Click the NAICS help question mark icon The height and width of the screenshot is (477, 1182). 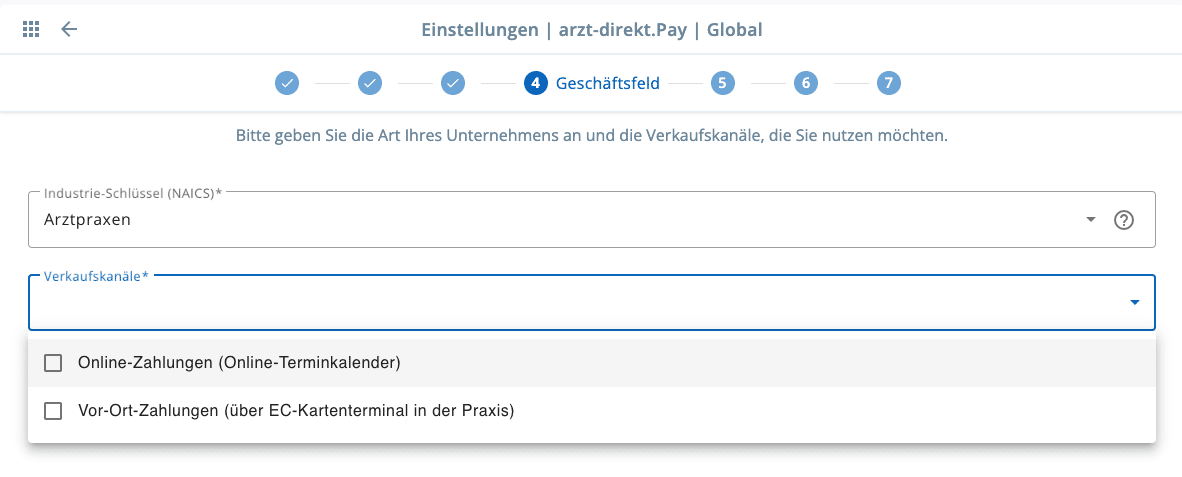(x=1123, y=220)
